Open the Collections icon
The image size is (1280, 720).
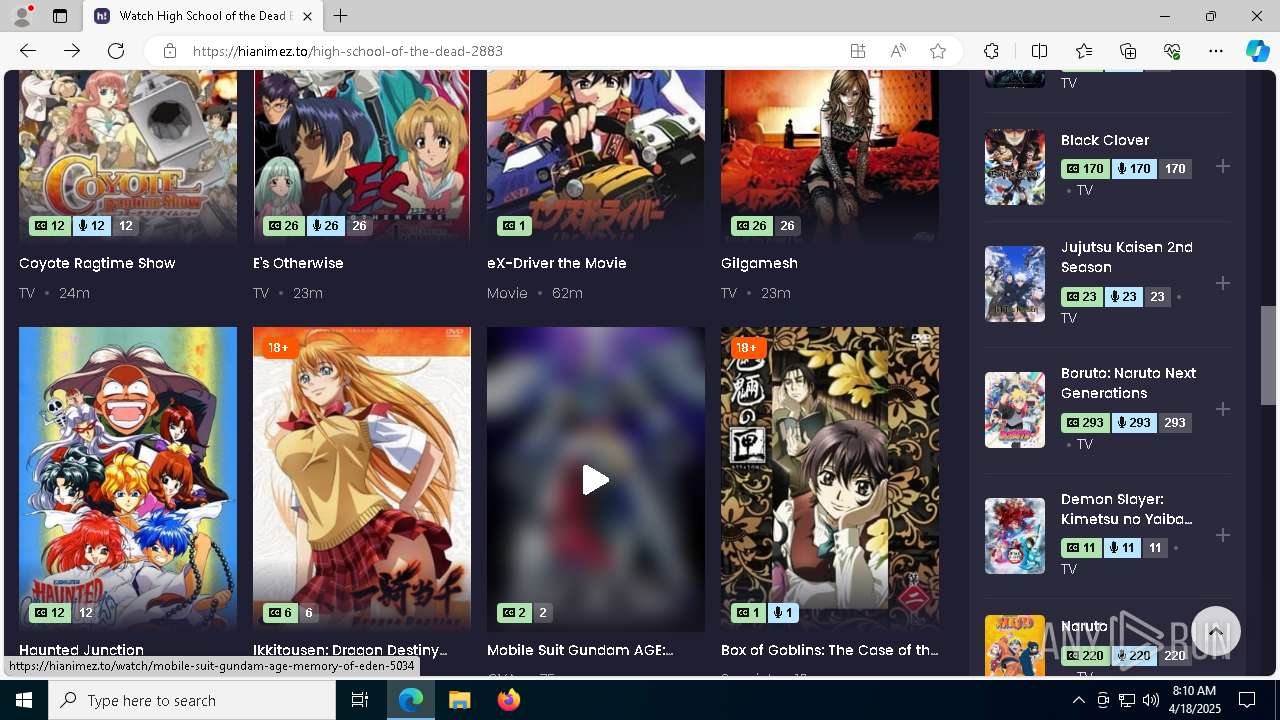(x=1128, y=51)
